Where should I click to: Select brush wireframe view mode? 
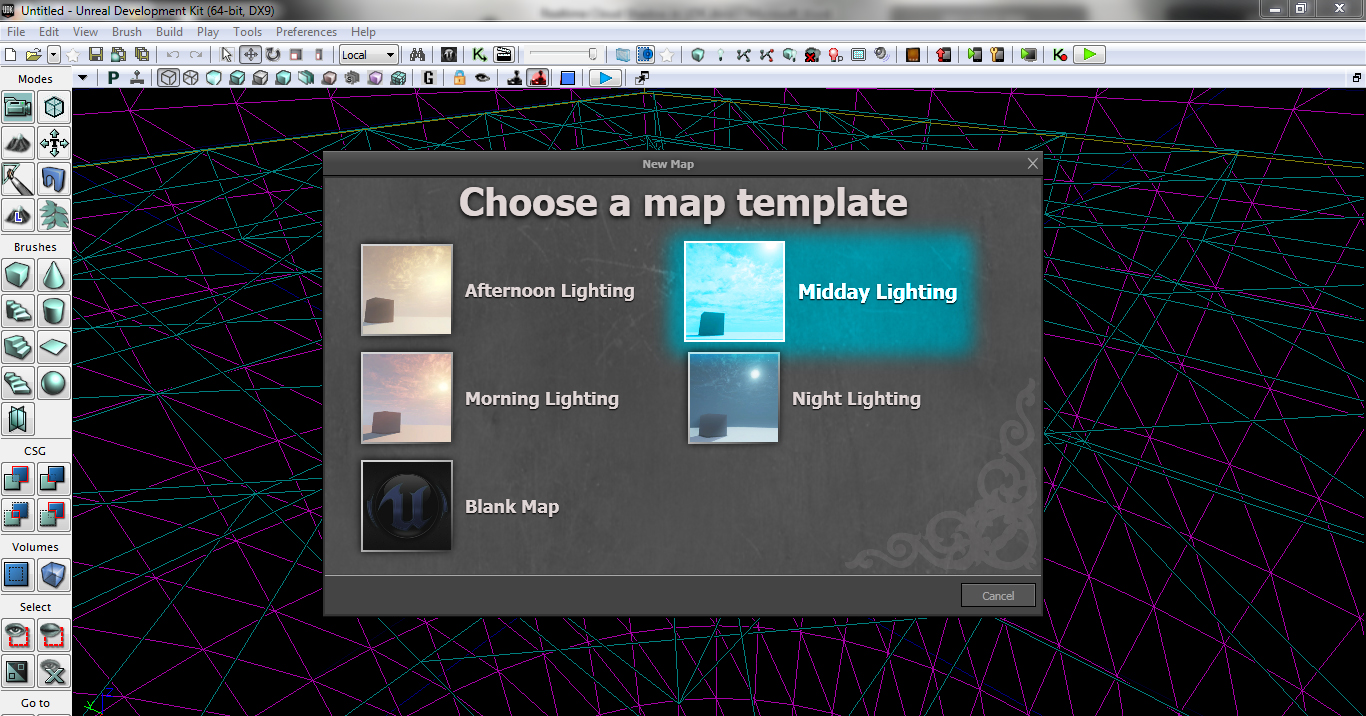pos(168,78)
